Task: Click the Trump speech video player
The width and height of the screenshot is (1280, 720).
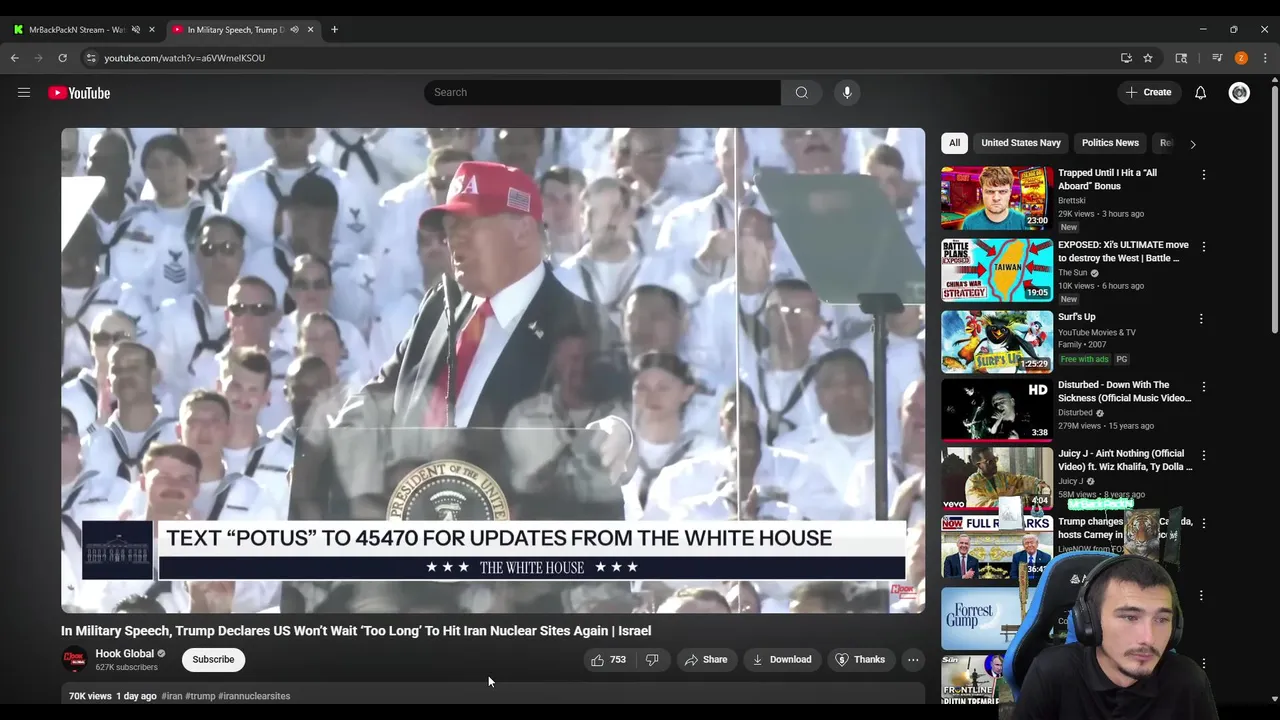Action: point(493,370)
